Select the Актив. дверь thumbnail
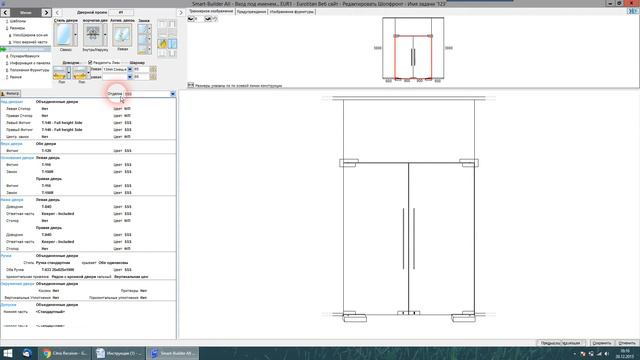 (122, 35)
